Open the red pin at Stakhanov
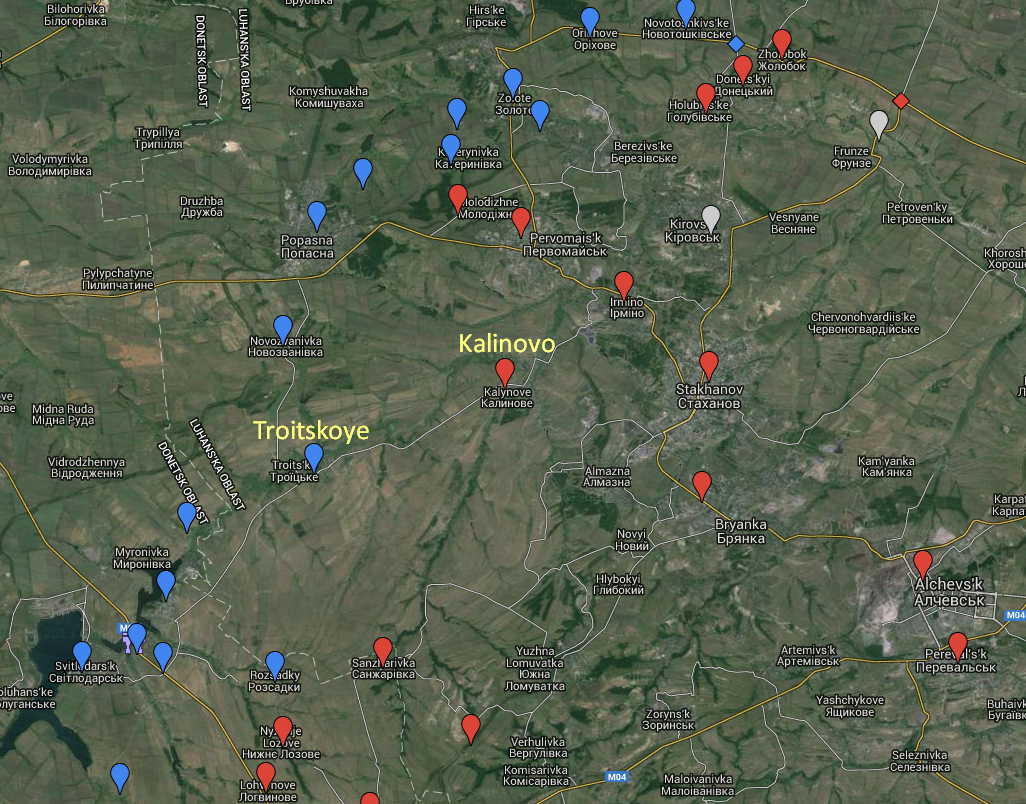The width and height of the screenshot is (1026, 804). (709, 365)
